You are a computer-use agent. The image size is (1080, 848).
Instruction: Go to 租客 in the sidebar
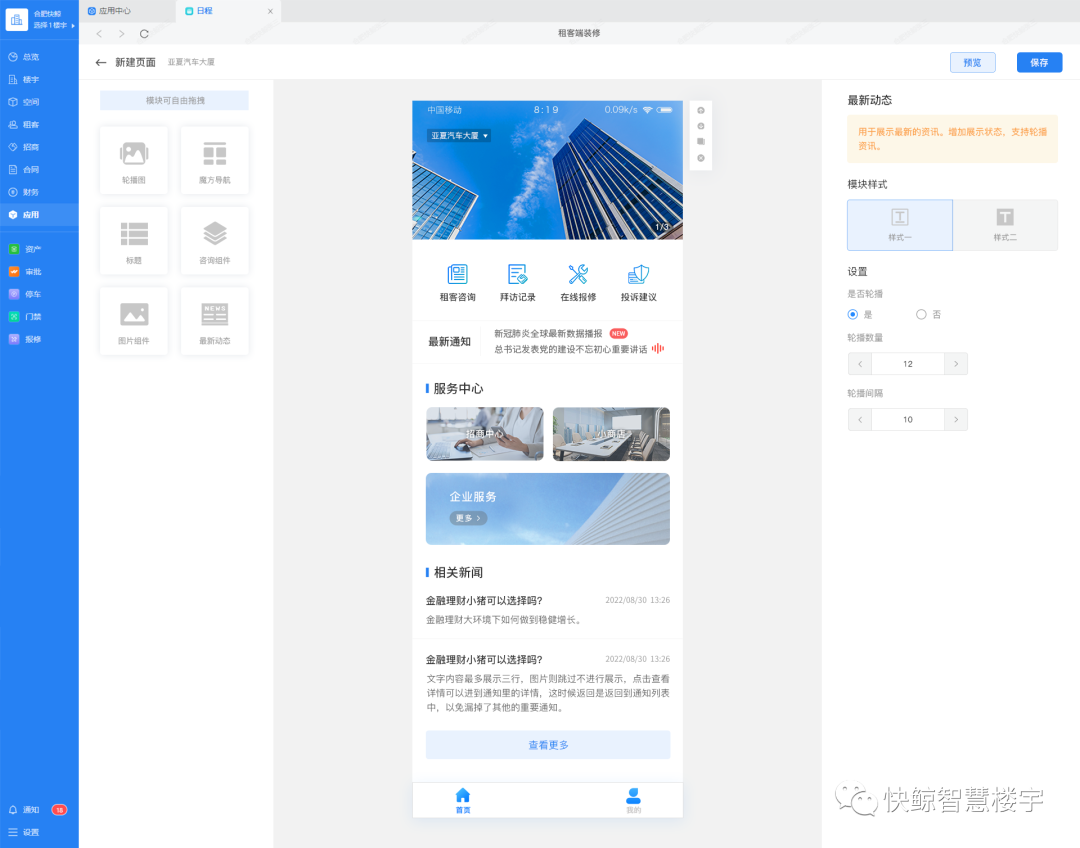click(39, 125)
